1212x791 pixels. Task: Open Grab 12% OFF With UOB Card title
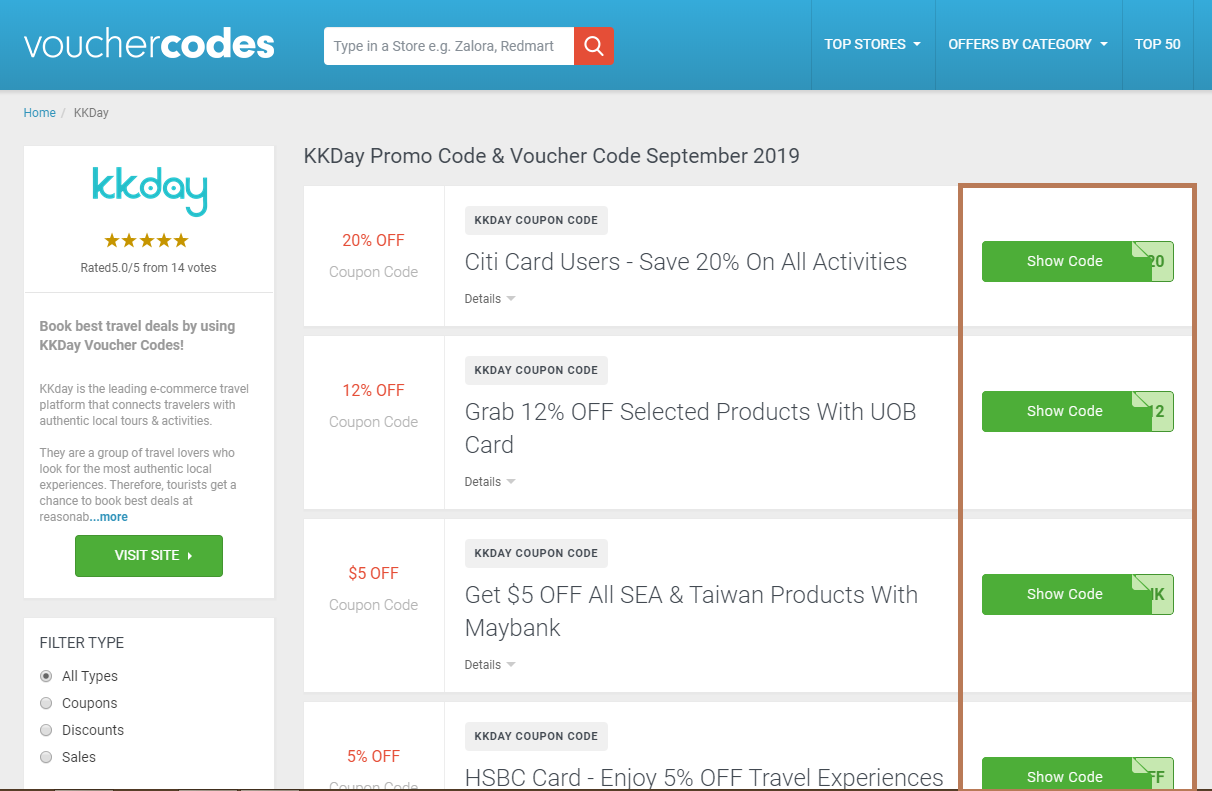(x=691, y=428)
